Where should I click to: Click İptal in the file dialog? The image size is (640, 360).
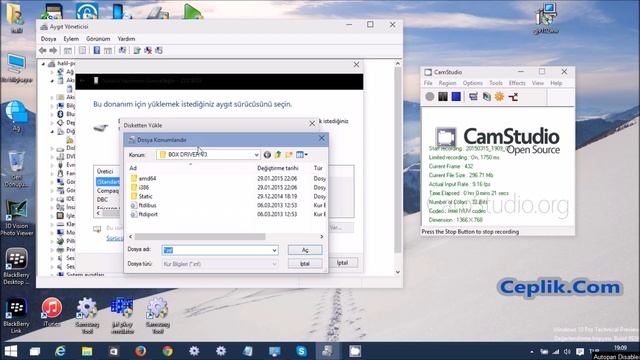click(305, 264)
